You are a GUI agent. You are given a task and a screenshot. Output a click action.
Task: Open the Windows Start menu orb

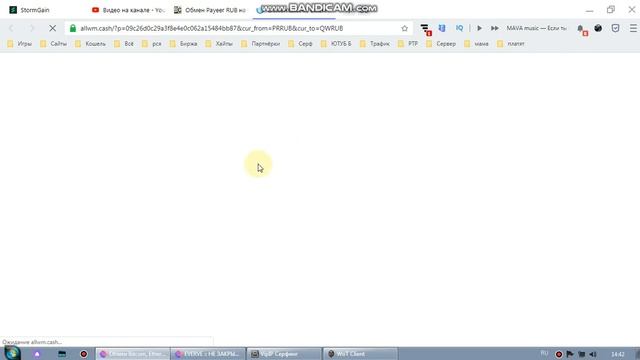click(12, 353)
